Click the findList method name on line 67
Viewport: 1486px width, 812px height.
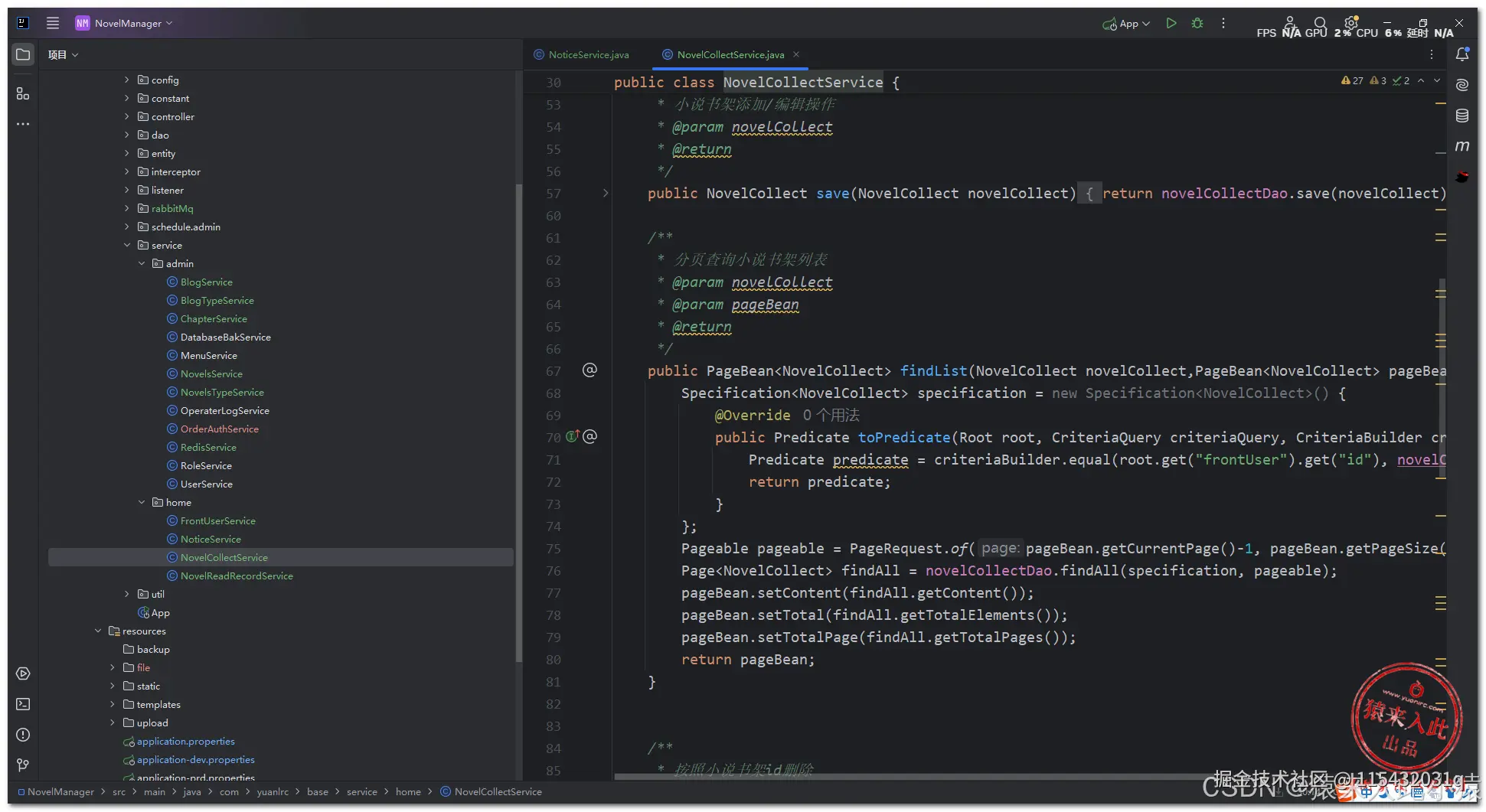pos(933,370)
